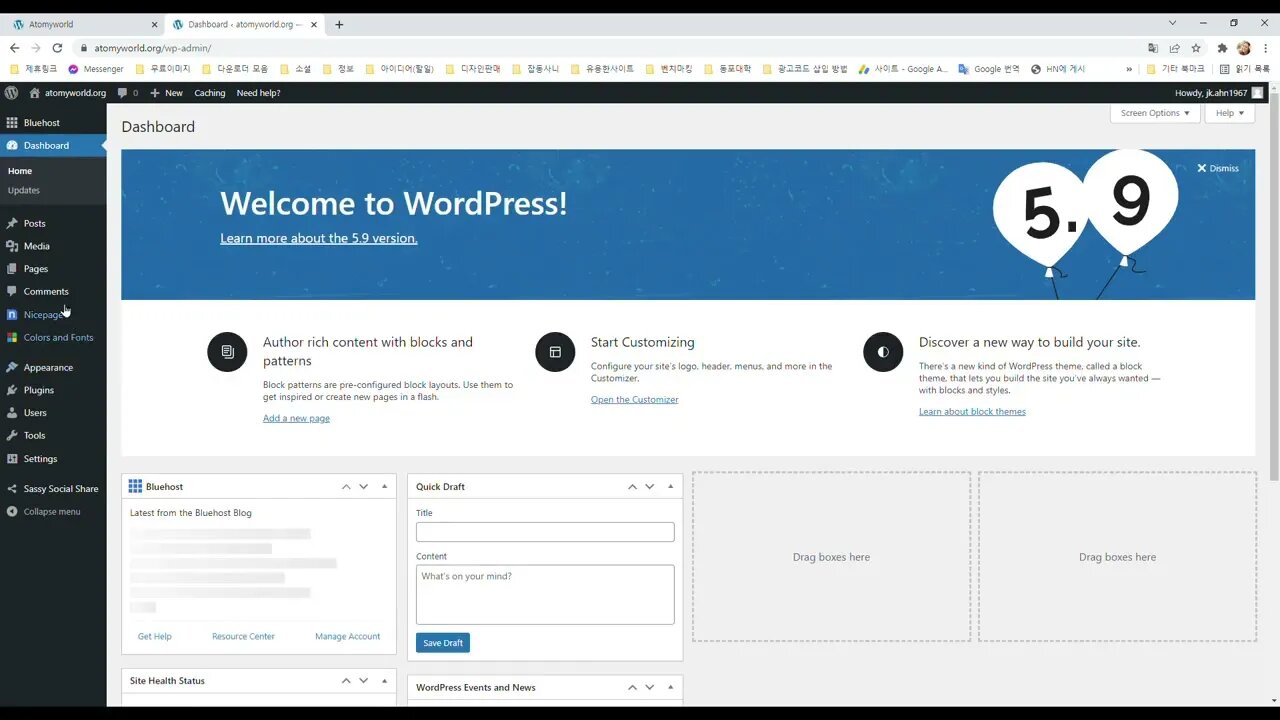The width and height of the screenshot is (1280, 720).
Task: Open Sassy Social Share settings
Action: [x=53, y=489]
